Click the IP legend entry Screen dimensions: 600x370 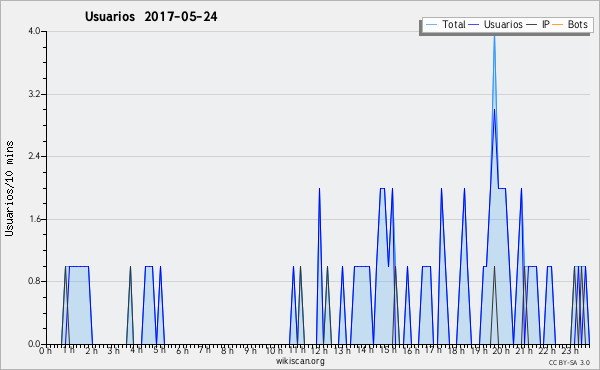[538, 24]
